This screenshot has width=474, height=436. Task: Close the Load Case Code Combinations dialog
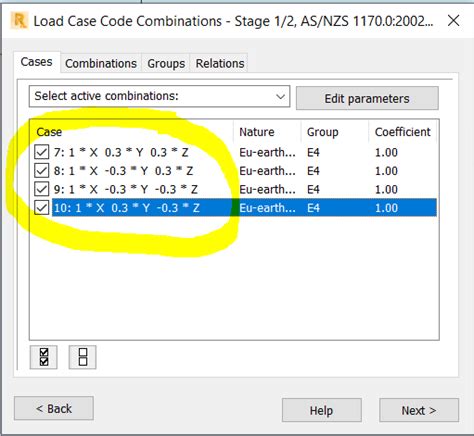(454, 21)
